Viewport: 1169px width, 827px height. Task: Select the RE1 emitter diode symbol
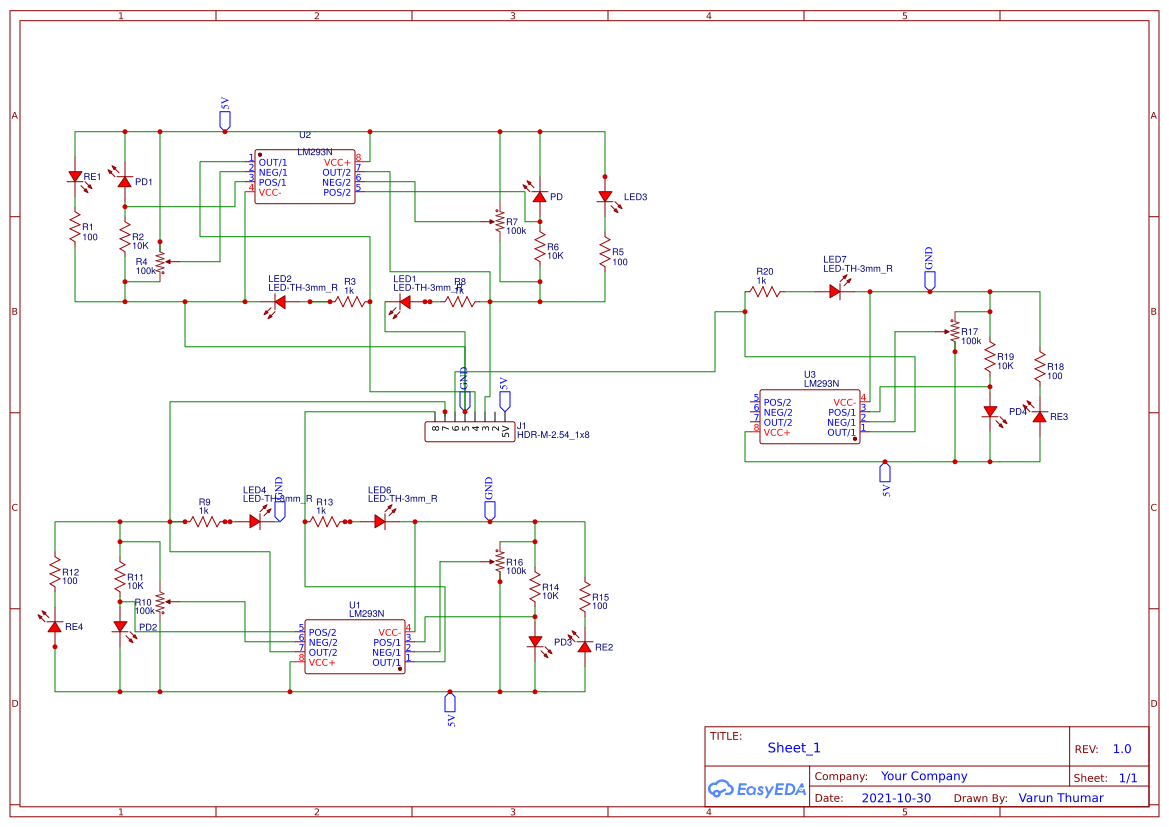75,178
